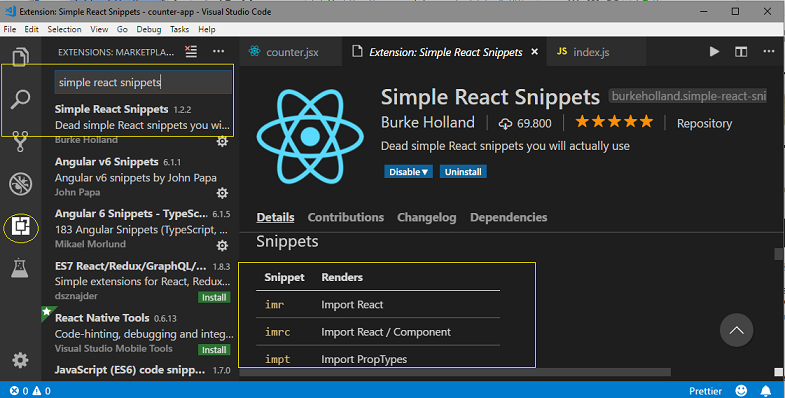Click the five-star rating
Viewport: 785px width, 398px height.
click(x=614, y=121)
